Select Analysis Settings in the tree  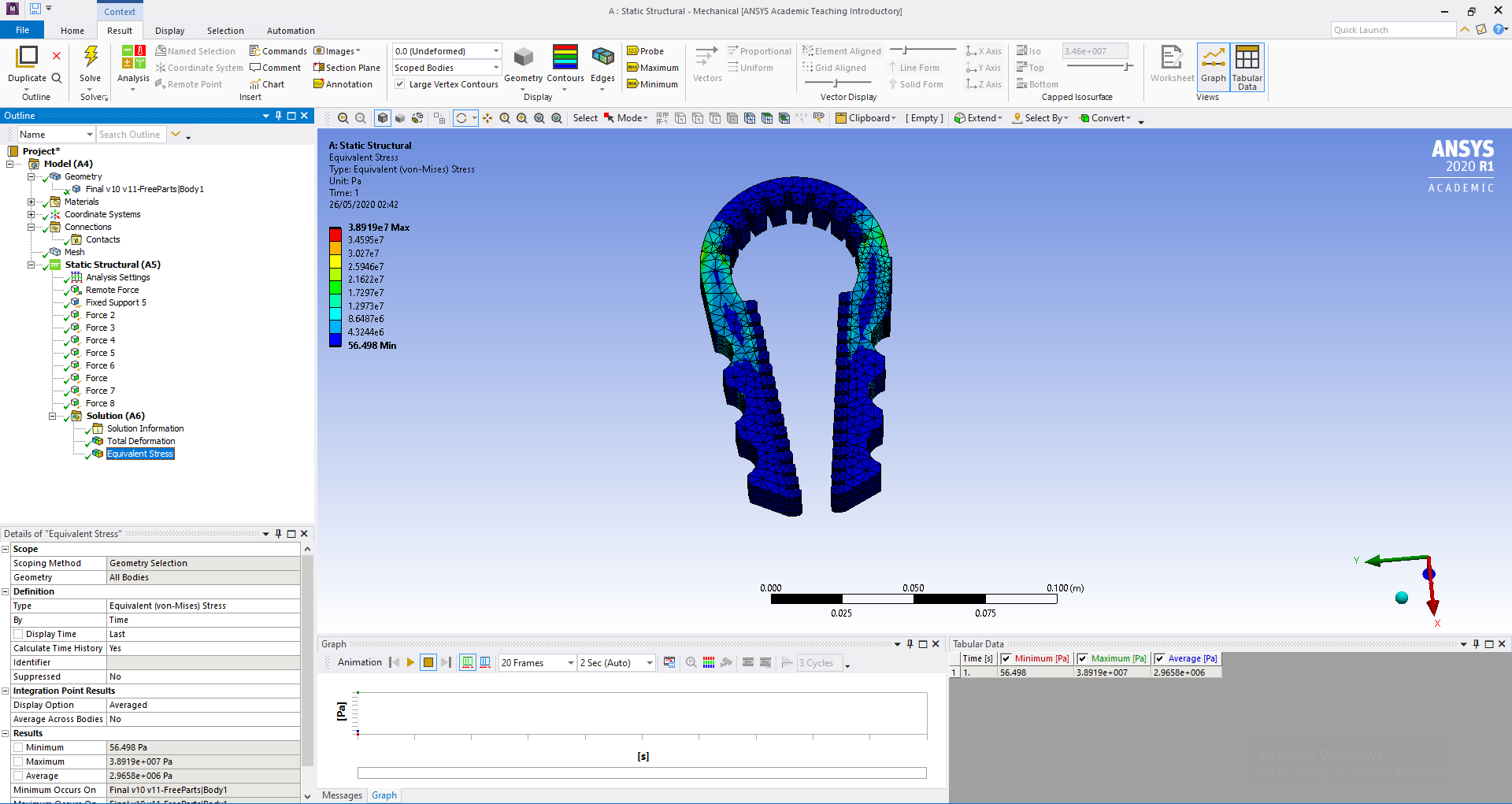pyautogui.click(x=118, y=277)
